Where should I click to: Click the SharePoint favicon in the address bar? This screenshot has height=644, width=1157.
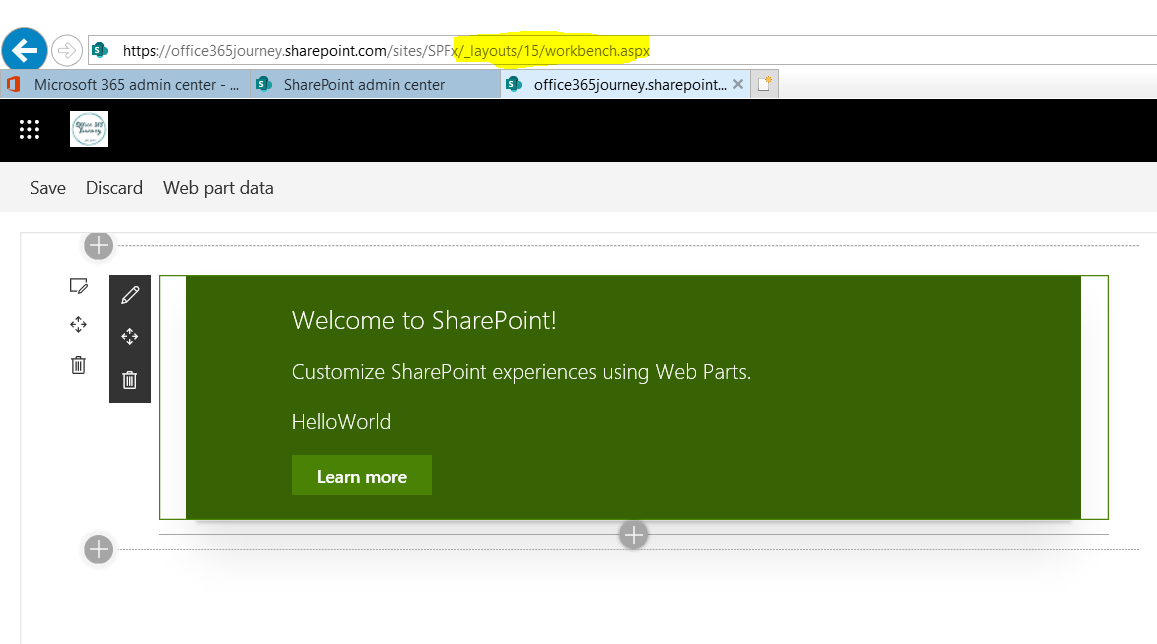100,50
